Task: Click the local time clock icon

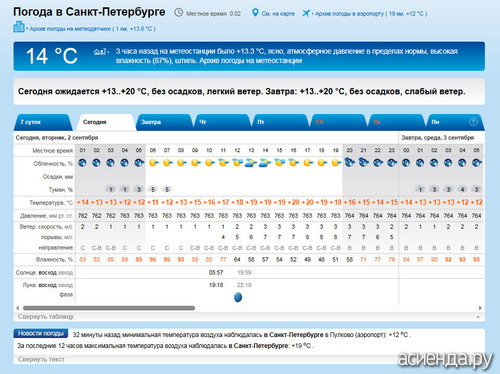Action: pos(179,13)
